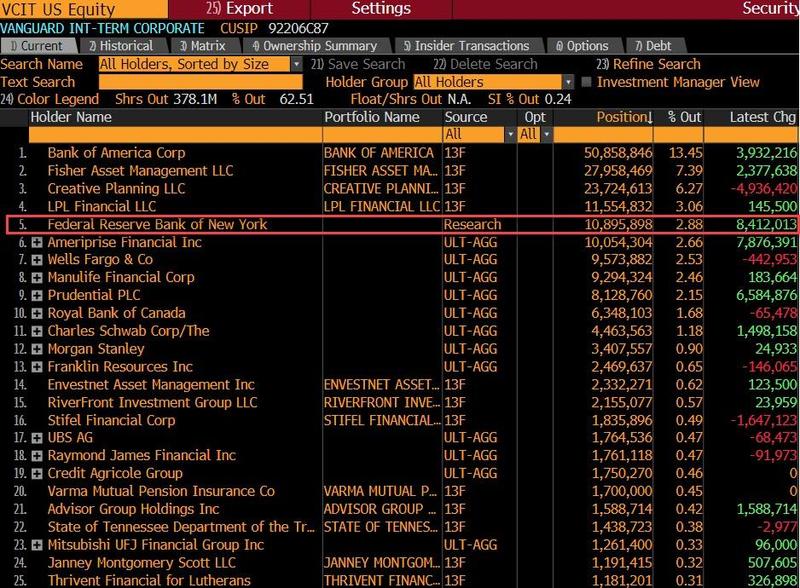800x588 pixels.
Task: Click the STATE OF TENNES... portfolio name
Action: (x=381, y=527)
